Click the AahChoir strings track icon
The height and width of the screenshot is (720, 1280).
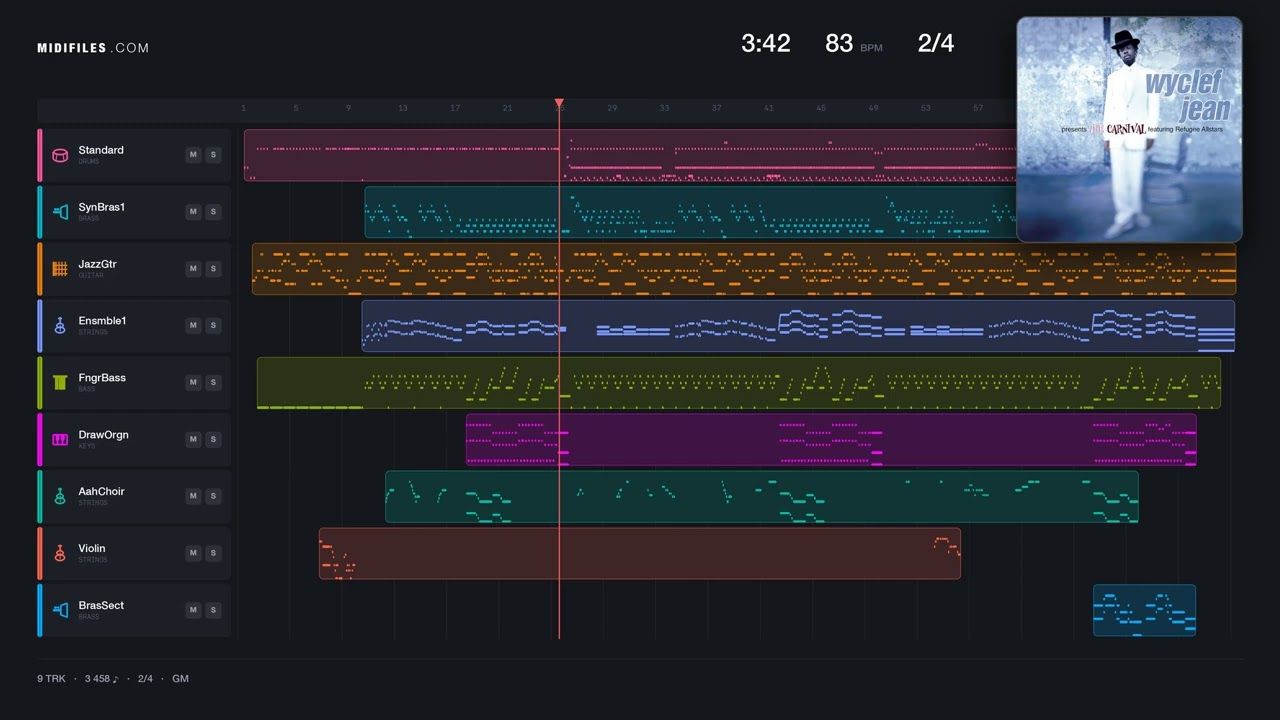[60, 497]
